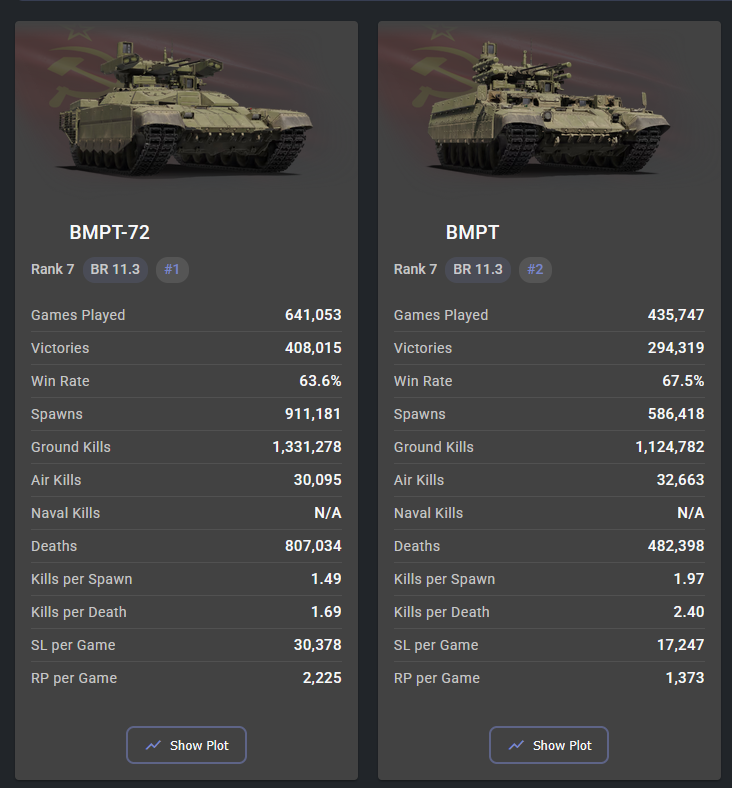Image resolution: width=732 pixels, height=788 pixels.
Task: Click the chart icon in BMPT's Show Plot button
Action: coord(516,745)
